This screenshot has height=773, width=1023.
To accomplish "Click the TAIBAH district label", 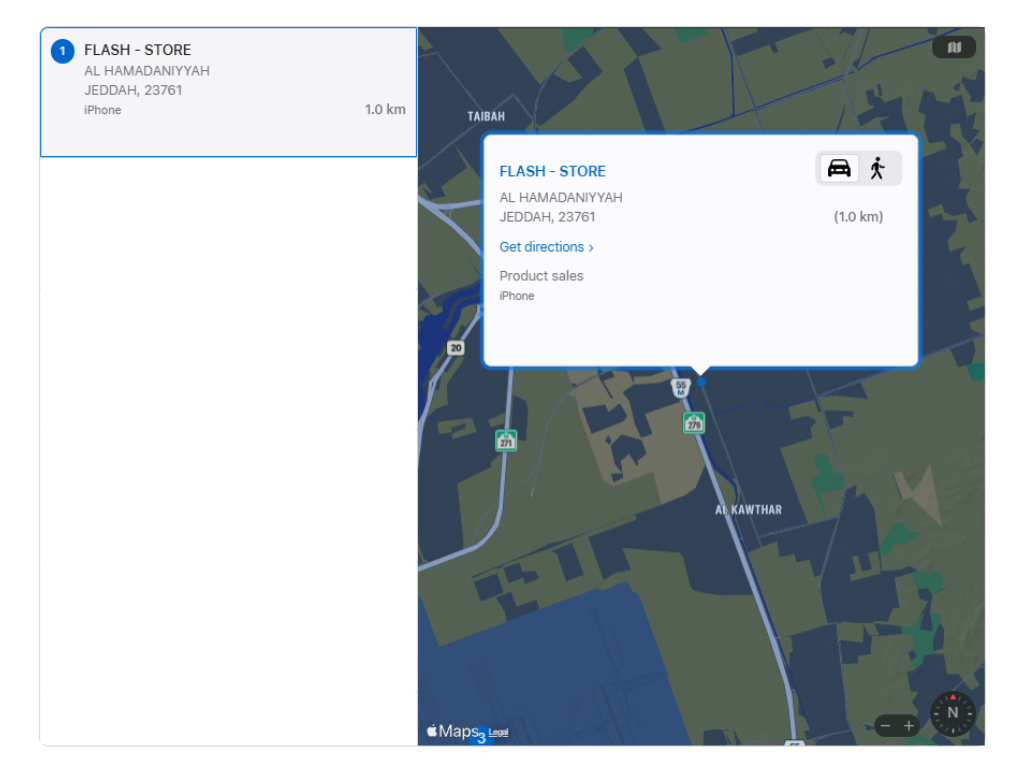I will pos(486,116).
